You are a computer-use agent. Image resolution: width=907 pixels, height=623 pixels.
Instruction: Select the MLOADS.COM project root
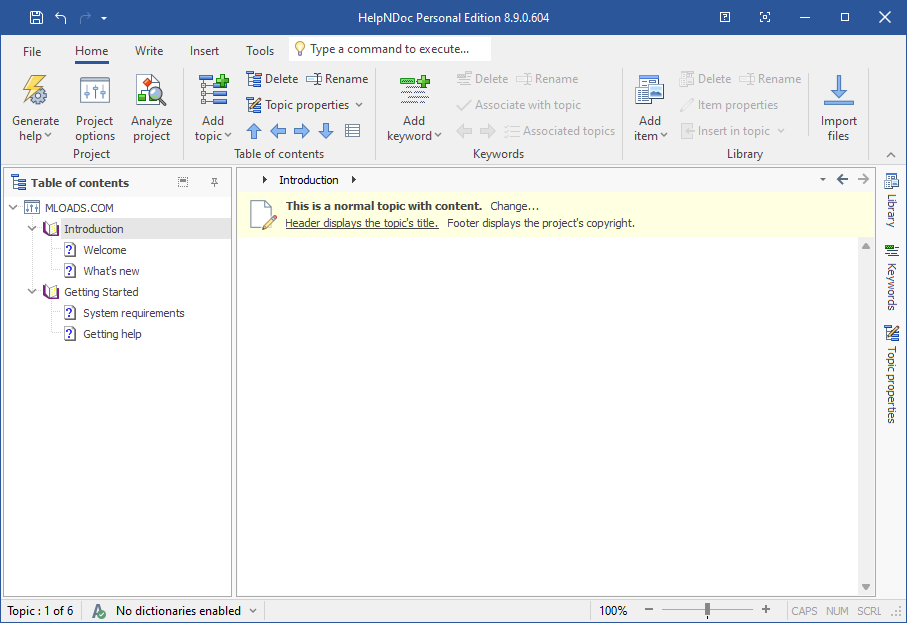click(79, 208)
